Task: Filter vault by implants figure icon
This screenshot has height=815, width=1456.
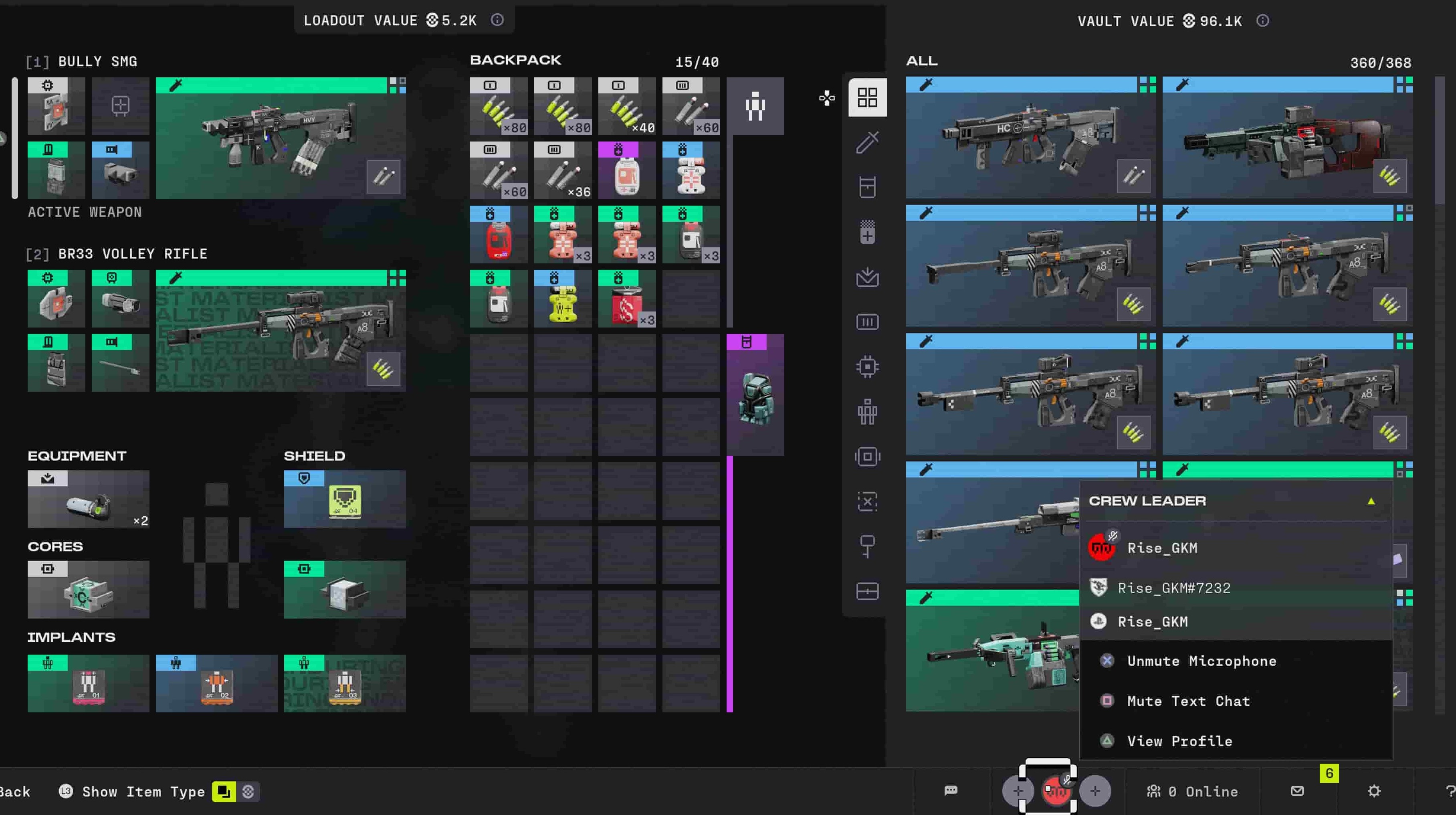Action: tap(867, 411)
